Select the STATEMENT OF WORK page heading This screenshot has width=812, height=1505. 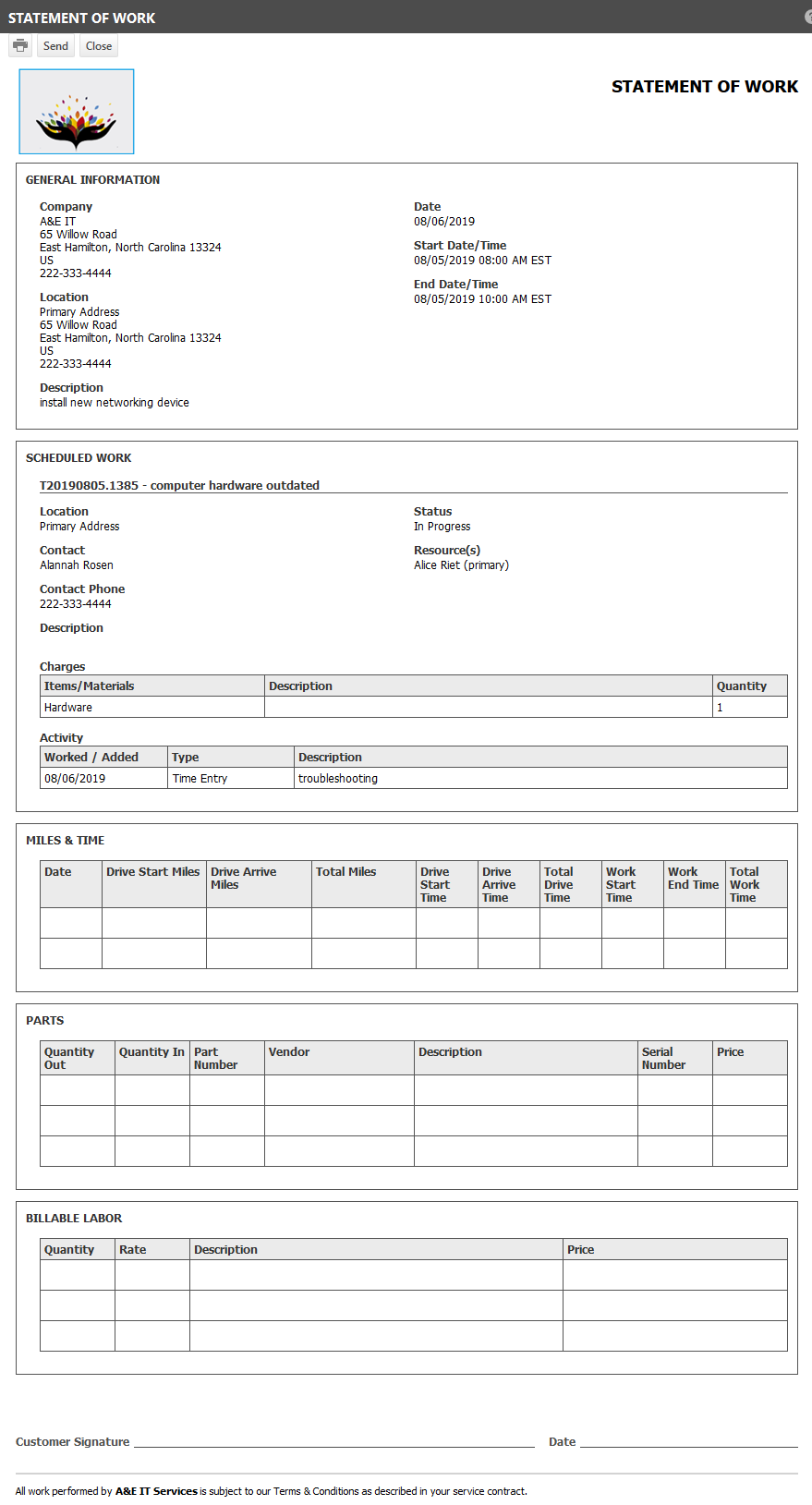point(704,87)
